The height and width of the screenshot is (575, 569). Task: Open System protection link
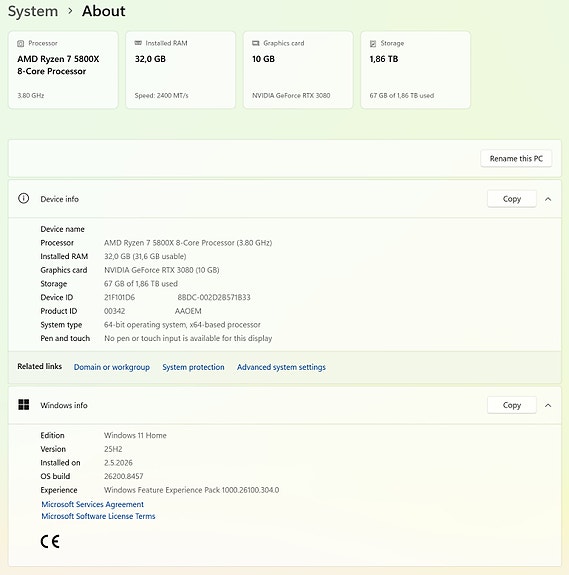(193, 367)
